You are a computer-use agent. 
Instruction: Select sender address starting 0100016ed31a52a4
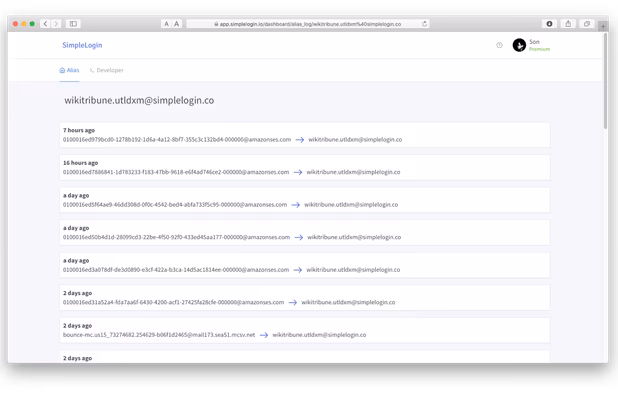click(x=173, y=303)
